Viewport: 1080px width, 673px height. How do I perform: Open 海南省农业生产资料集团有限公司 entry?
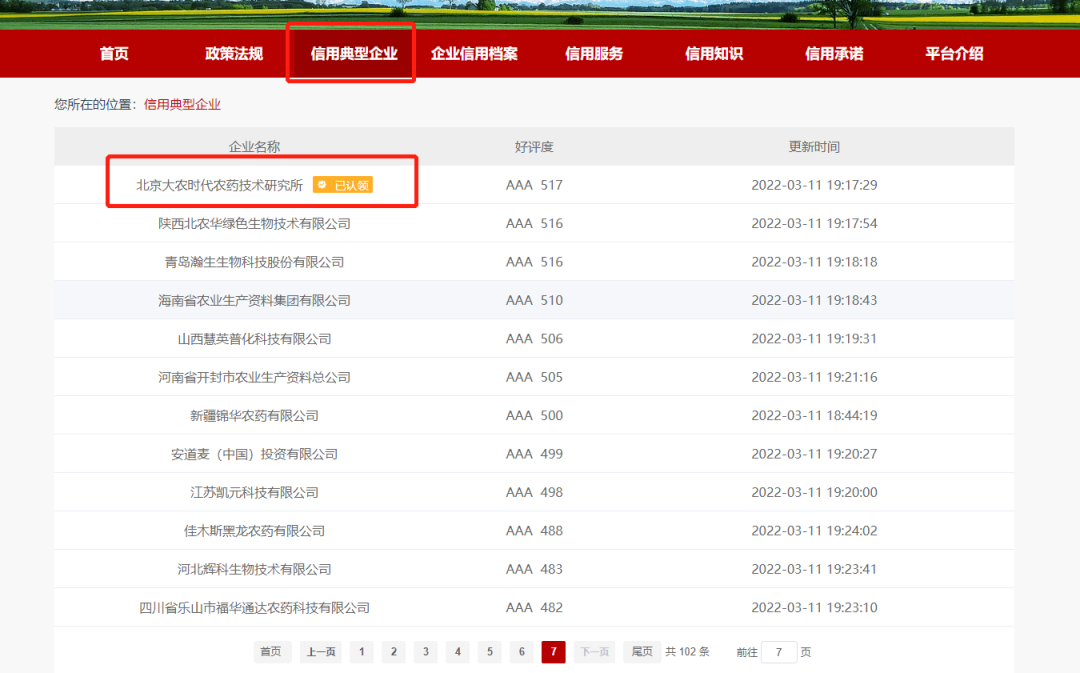pyautogui.click(x=254, y=300)
